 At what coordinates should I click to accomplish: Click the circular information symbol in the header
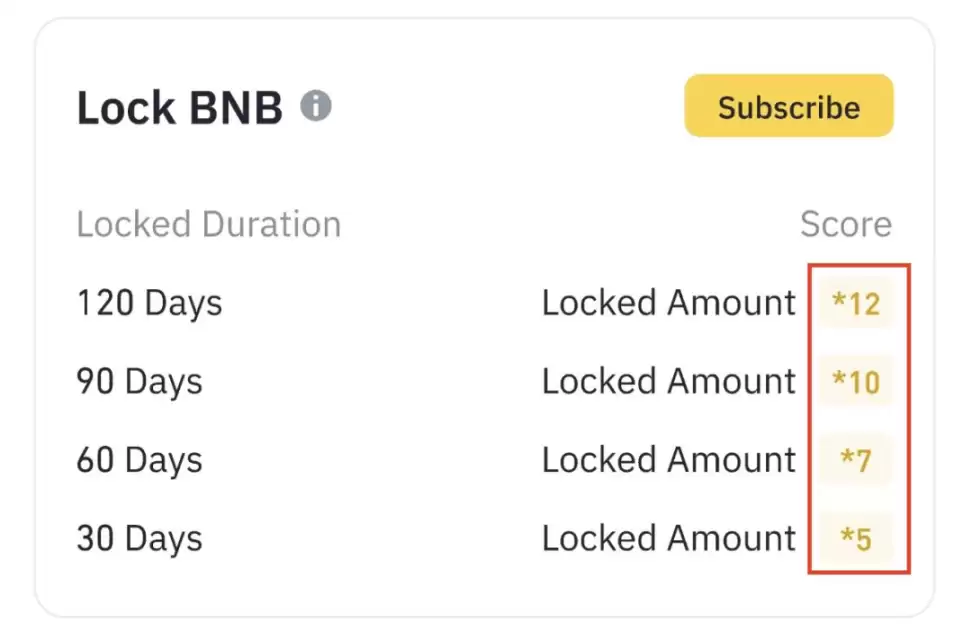tap(318, 105)
